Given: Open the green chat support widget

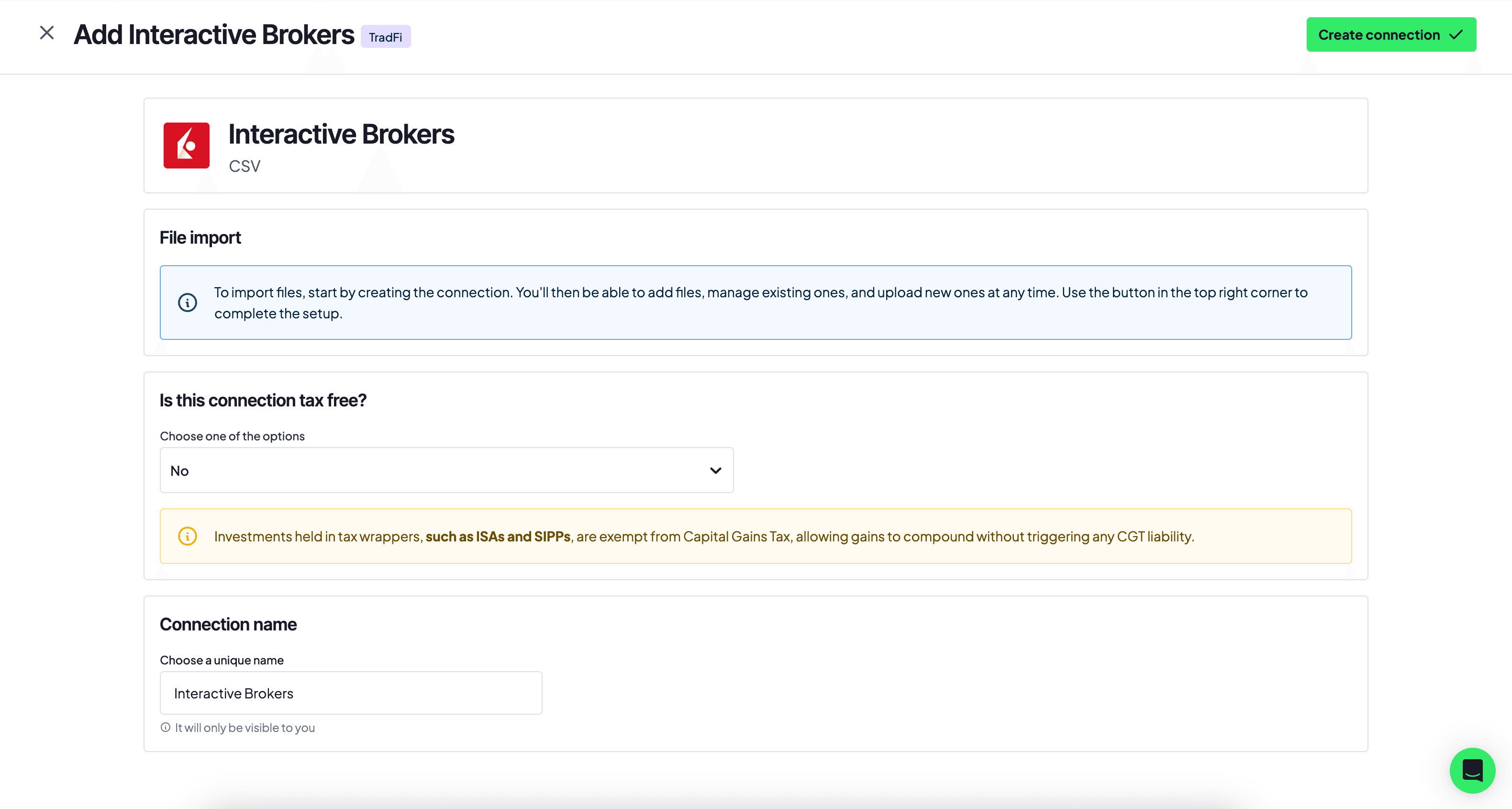Looking at the screenshot, I should [1472, 770].
